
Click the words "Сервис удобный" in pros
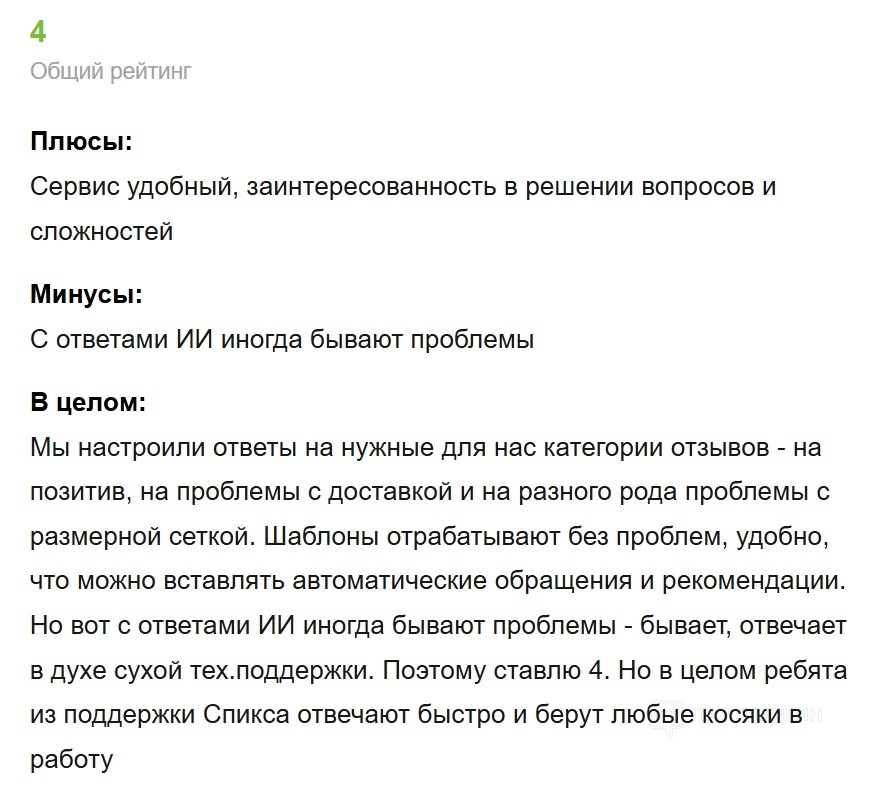tap(131, 187)
